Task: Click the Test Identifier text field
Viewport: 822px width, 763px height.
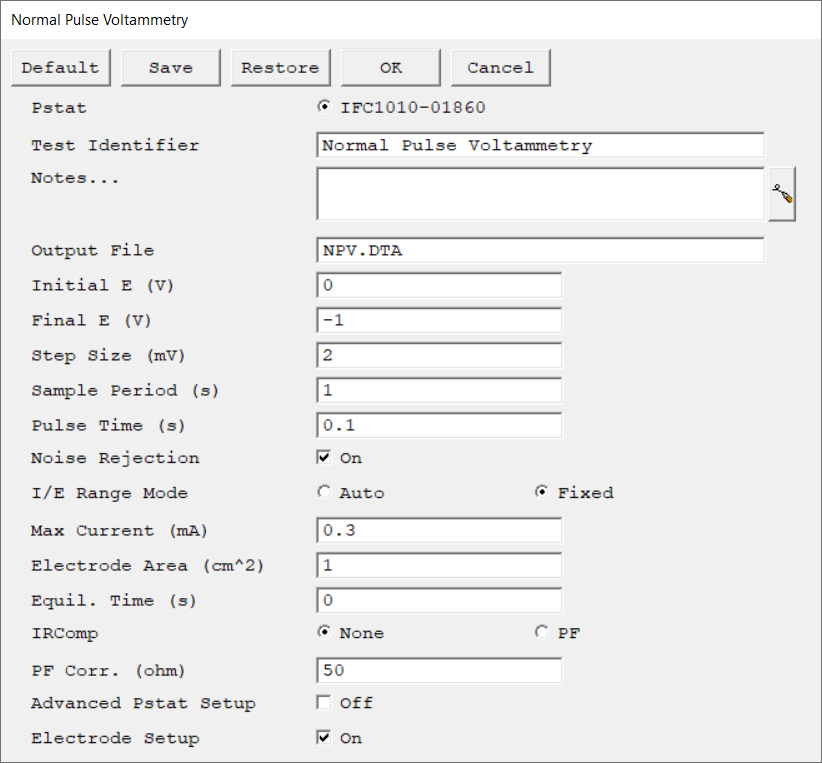Action: point(540,146)
